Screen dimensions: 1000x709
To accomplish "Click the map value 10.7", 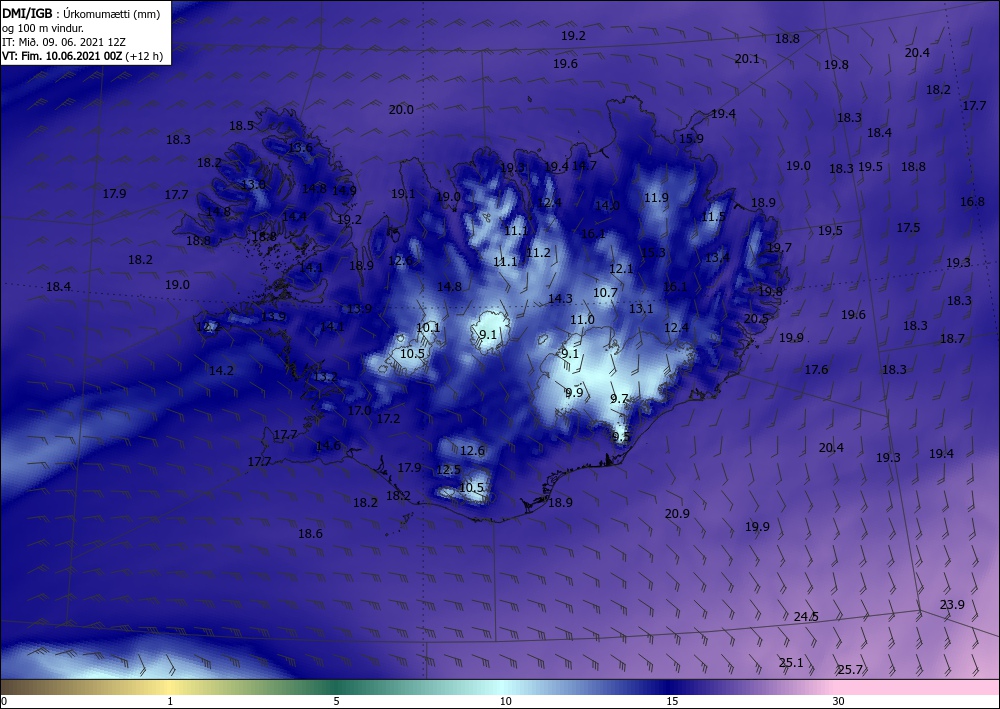I will [x=606, y=293].
